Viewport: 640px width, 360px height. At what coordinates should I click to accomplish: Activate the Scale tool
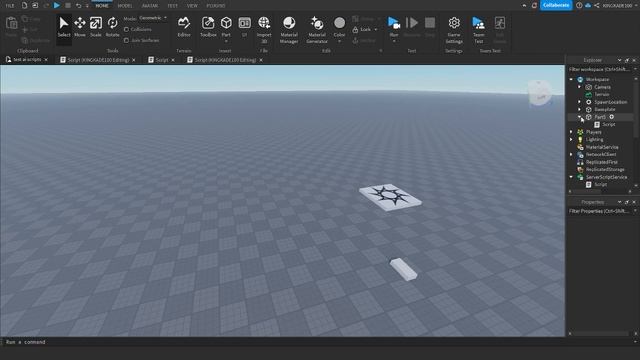pyautogui.click(x=96, y=27)
